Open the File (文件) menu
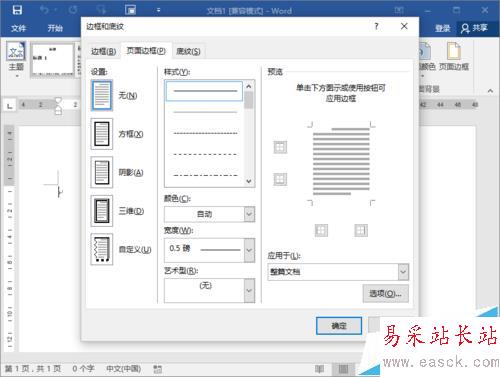The height and width of the screenshot is (377, 500). click(18, 28)
